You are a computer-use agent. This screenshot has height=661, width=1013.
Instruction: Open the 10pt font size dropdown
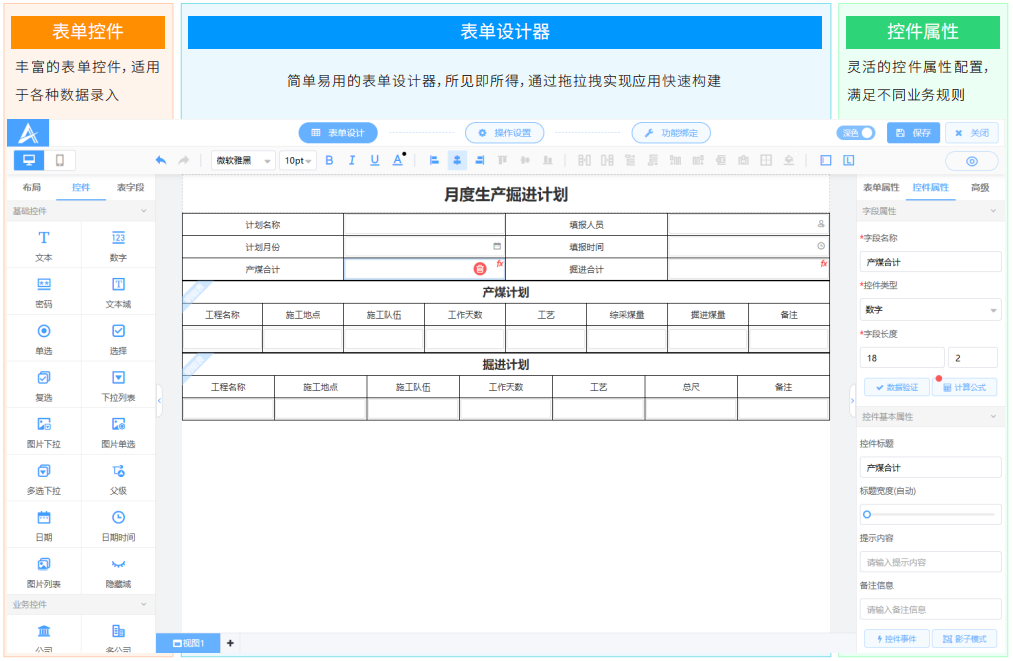pos(298,161)
